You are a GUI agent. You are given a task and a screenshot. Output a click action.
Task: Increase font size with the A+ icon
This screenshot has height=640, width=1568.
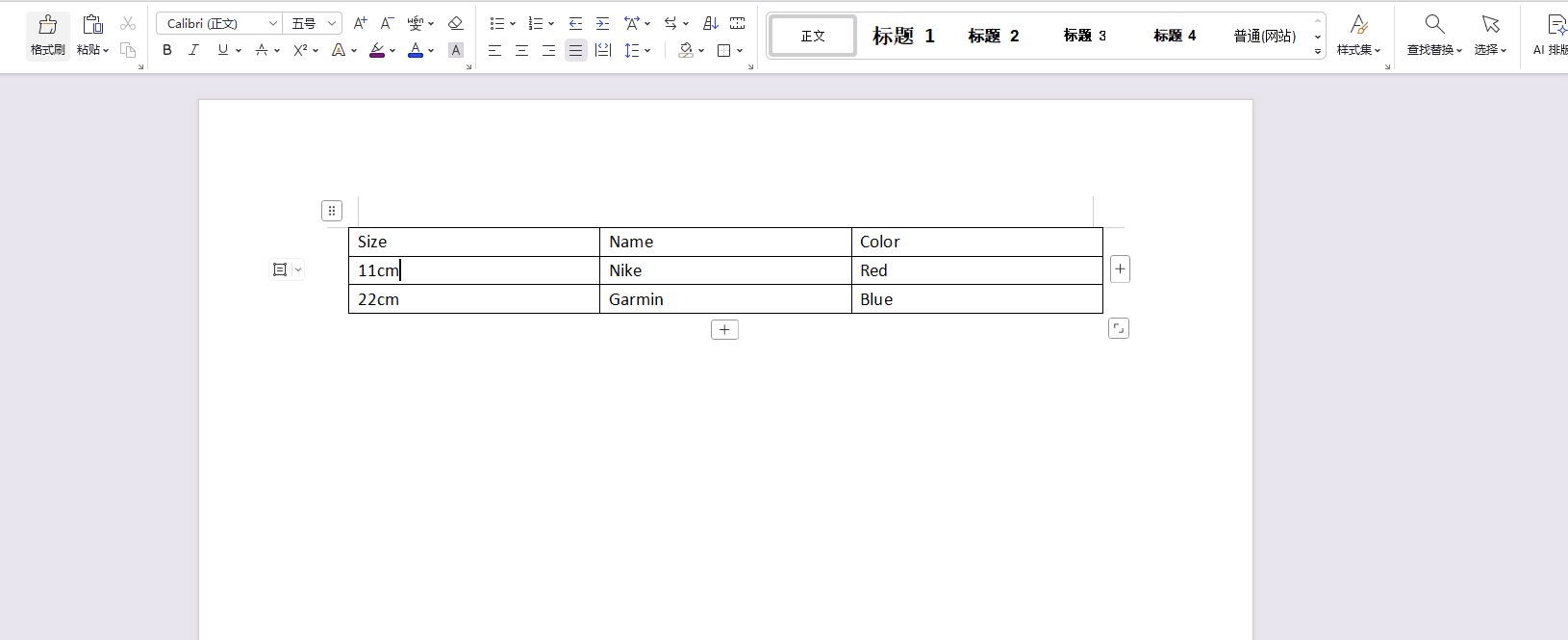[x=361, y=23]
